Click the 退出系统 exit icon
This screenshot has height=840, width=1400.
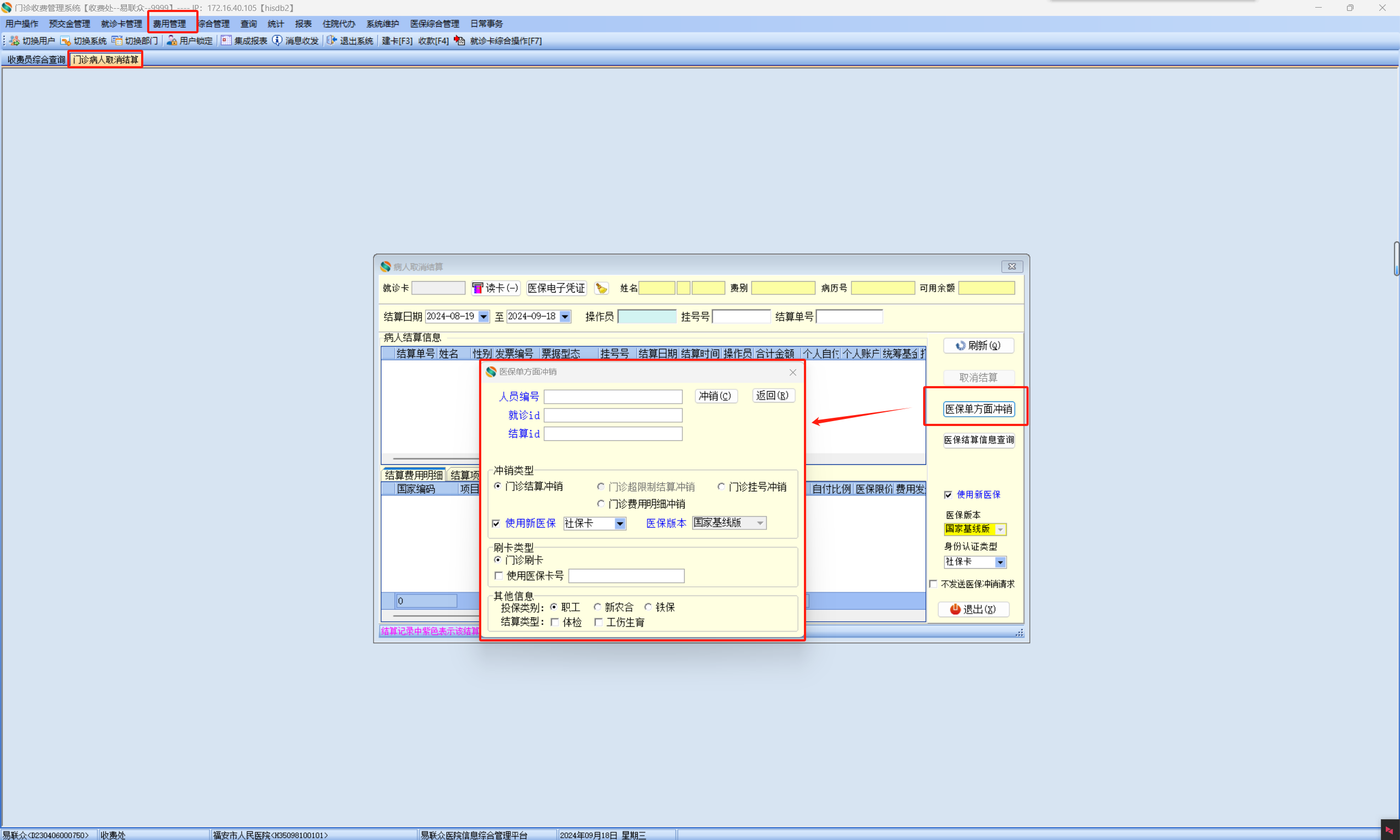[x=332, y=41]
